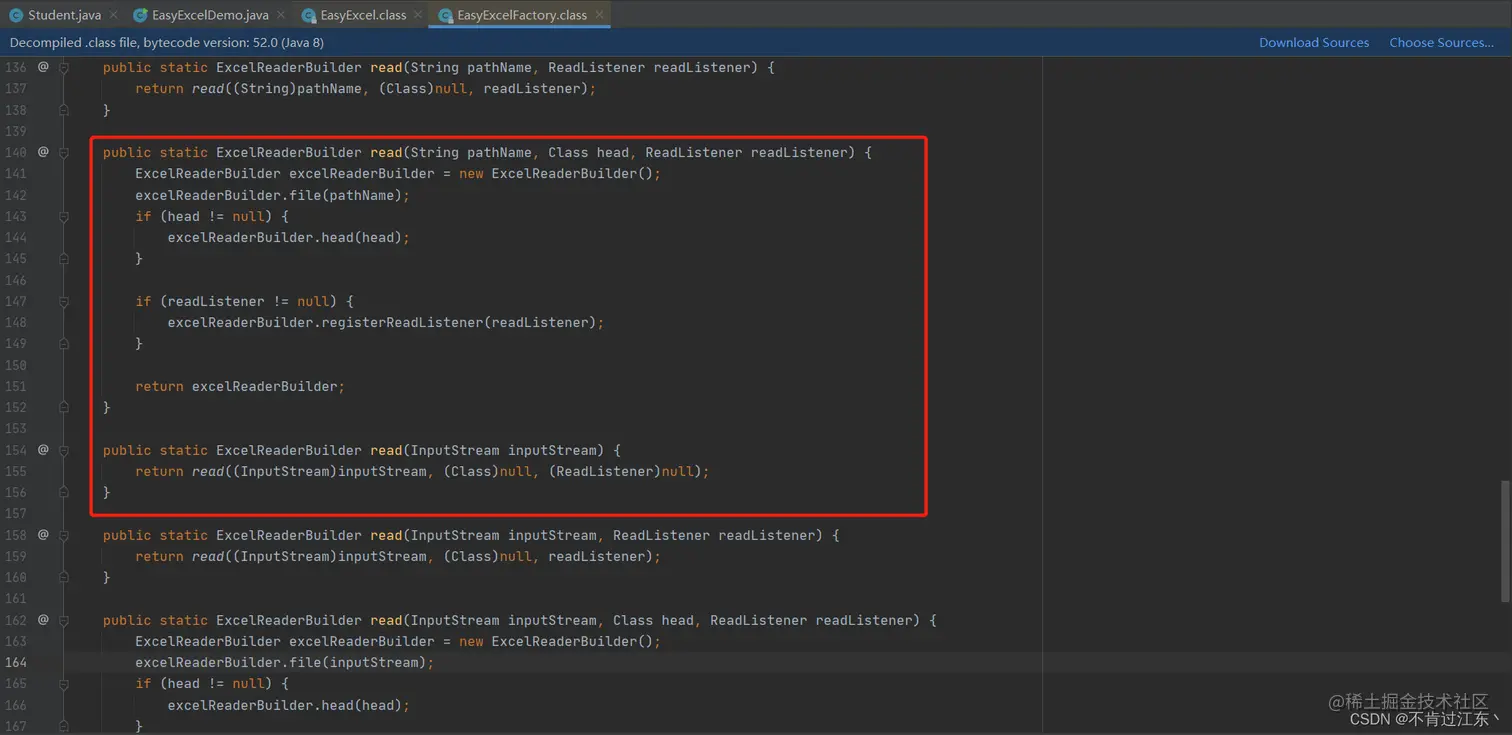Collapse the method starting on line 136
This screenshot has width=1512, height=735.
point(64,68)
